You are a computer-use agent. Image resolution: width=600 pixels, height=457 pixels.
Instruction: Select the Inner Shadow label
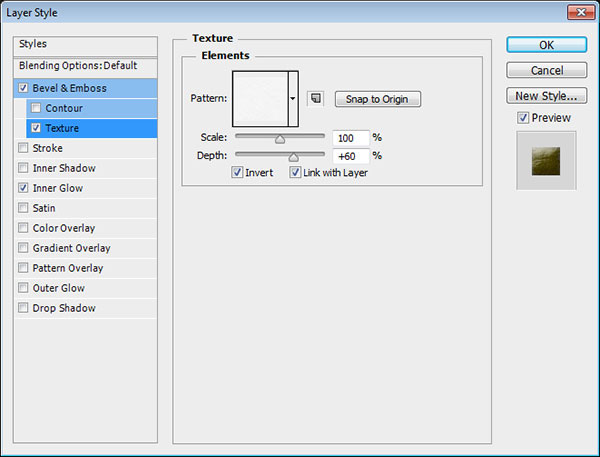64,168
